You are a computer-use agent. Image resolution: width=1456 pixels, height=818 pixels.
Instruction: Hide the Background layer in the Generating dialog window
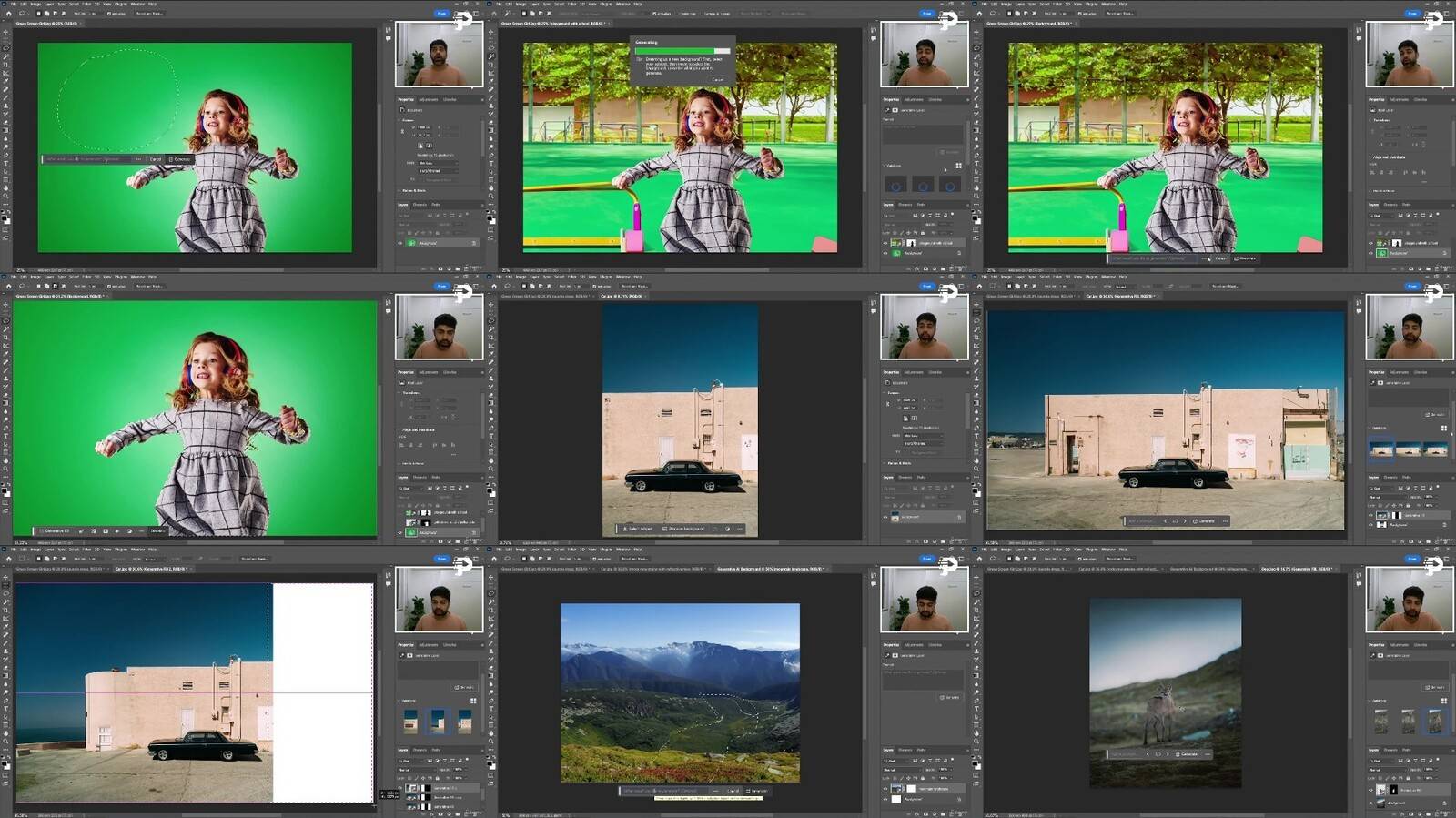pos(885,253)
